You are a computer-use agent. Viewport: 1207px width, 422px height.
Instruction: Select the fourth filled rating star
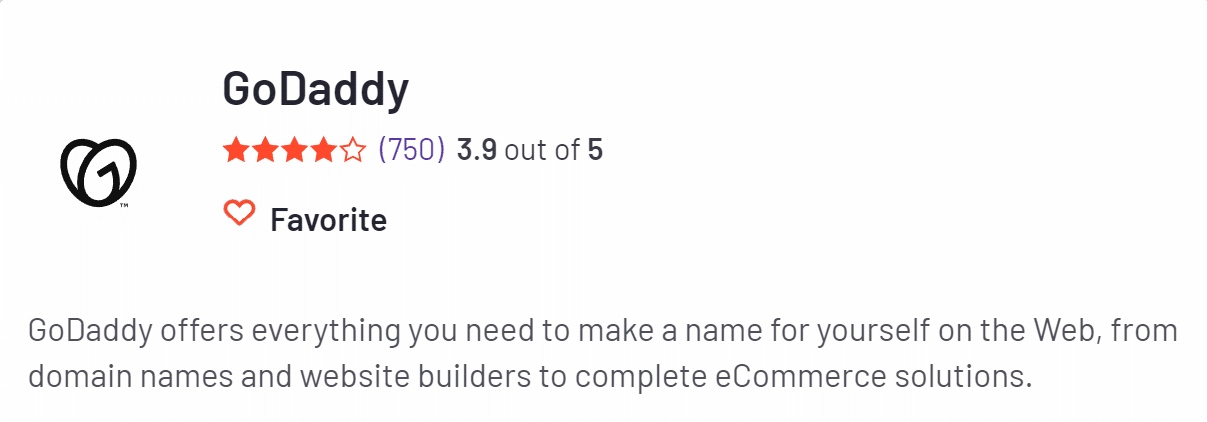[323, 150]
